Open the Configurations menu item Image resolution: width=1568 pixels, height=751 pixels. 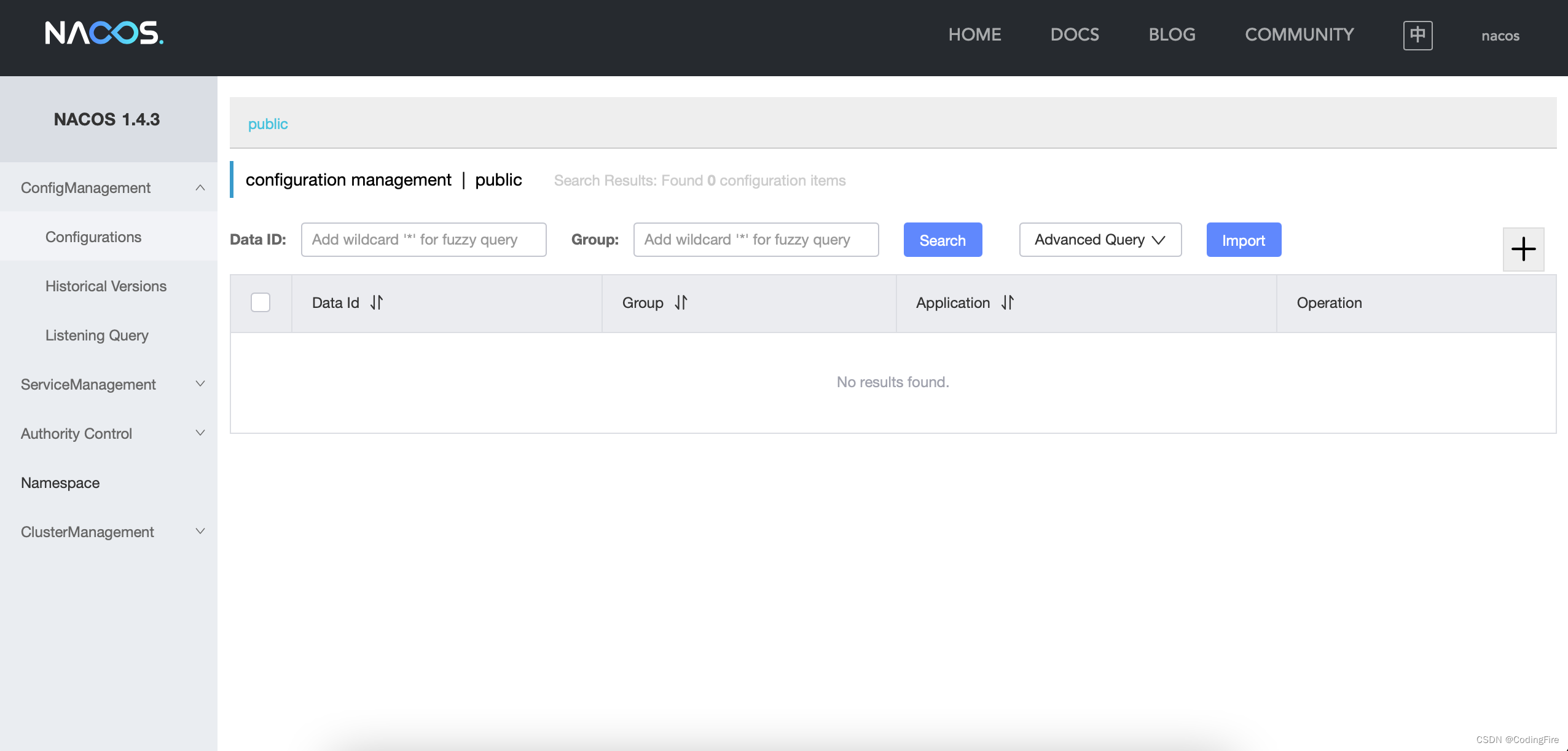109,237
